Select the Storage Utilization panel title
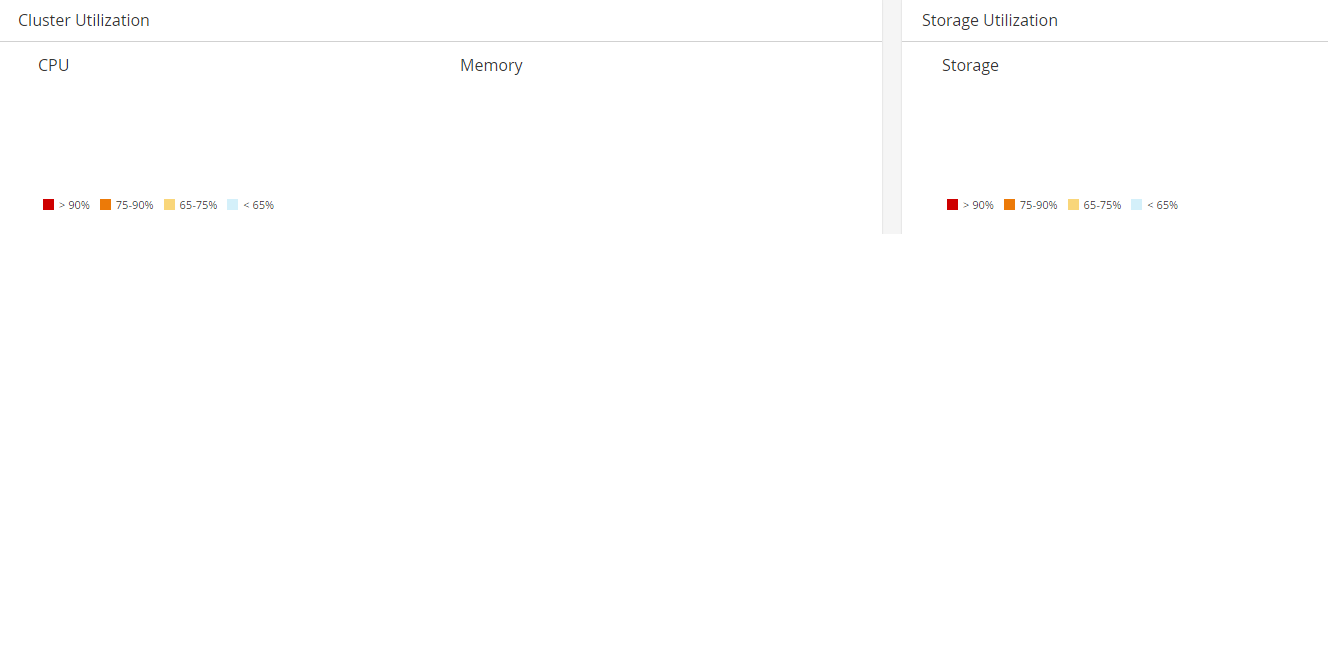The image size is (1328, 648). (x=989, y=20)
